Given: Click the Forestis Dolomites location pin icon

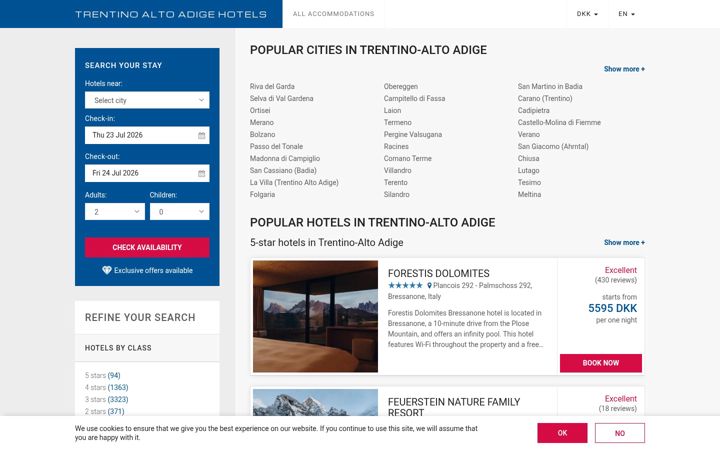Looking at the screenshot, I should [x=429, y=286].
